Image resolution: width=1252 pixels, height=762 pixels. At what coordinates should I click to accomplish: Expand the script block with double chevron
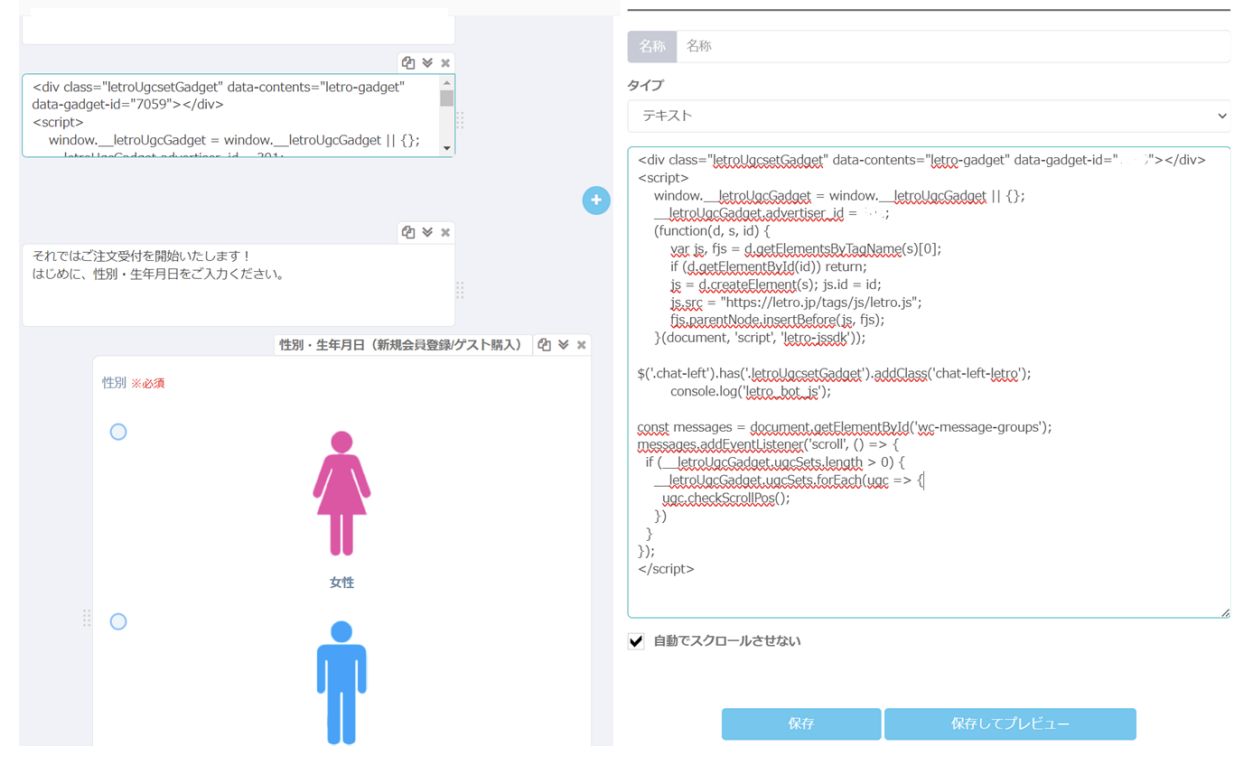click(427, 62)
